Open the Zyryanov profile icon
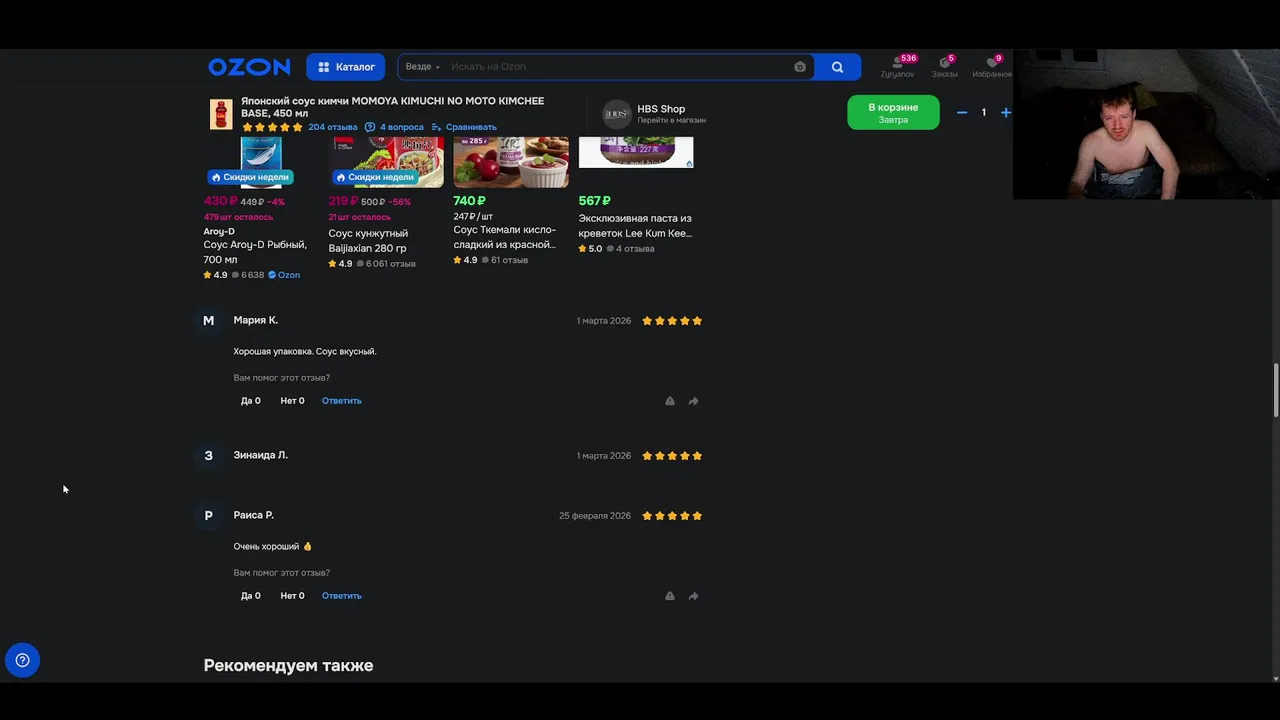The image size is (1280, 720). (897, 67)
